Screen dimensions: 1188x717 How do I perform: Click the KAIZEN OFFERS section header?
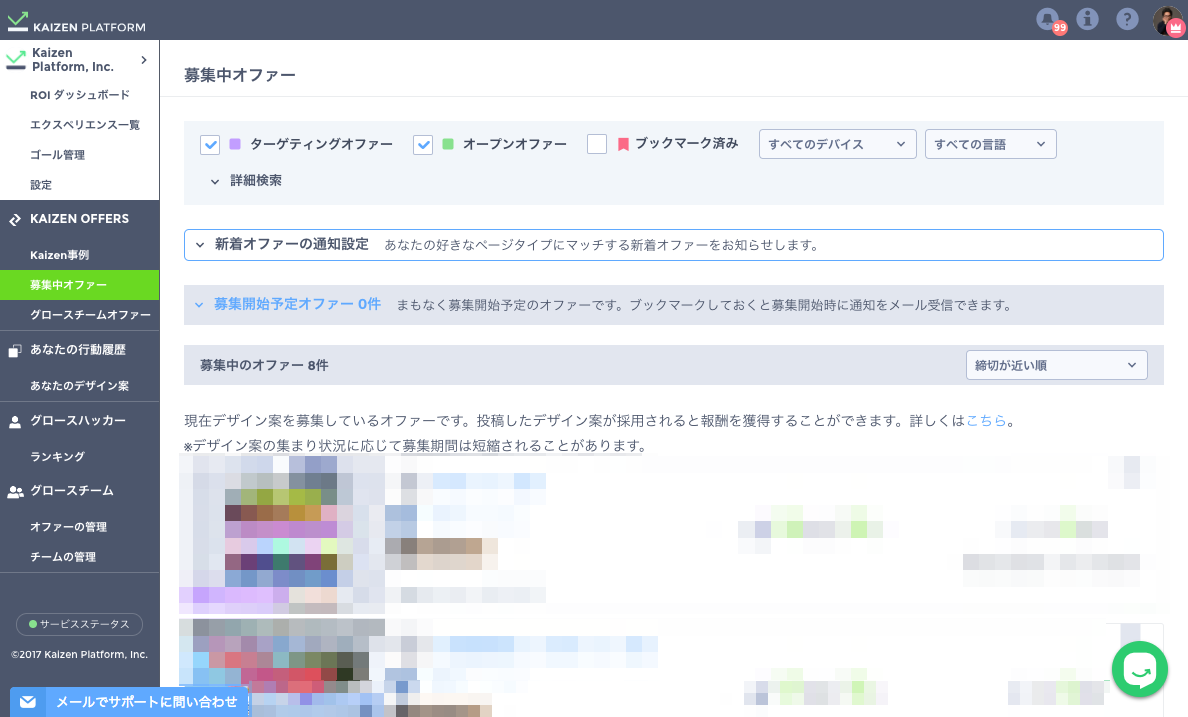80,219
